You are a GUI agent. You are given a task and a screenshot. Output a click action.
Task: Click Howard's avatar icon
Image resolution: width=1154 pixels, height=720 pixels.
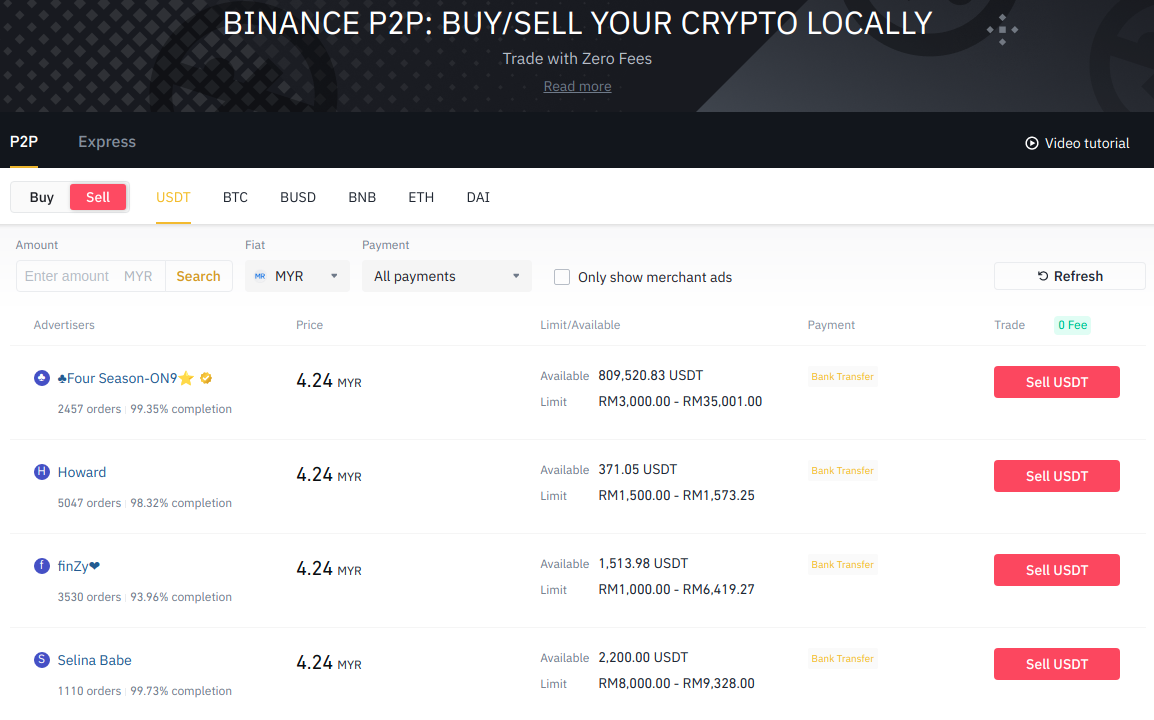(42, 472)
